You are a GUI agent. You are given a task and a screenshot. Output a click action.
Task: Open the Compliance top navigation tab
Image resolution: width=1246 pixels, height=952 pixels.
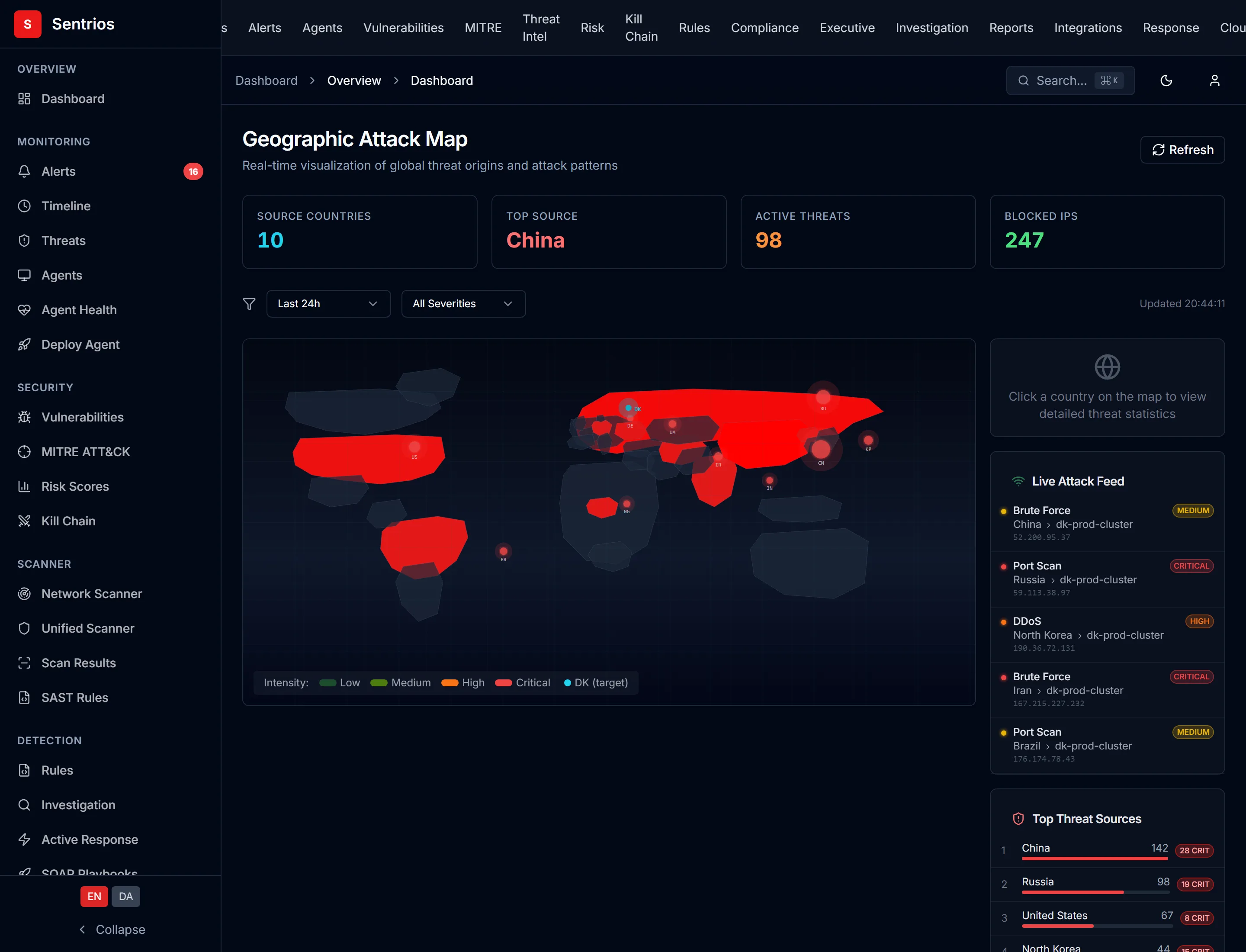(x=764, y=28)
